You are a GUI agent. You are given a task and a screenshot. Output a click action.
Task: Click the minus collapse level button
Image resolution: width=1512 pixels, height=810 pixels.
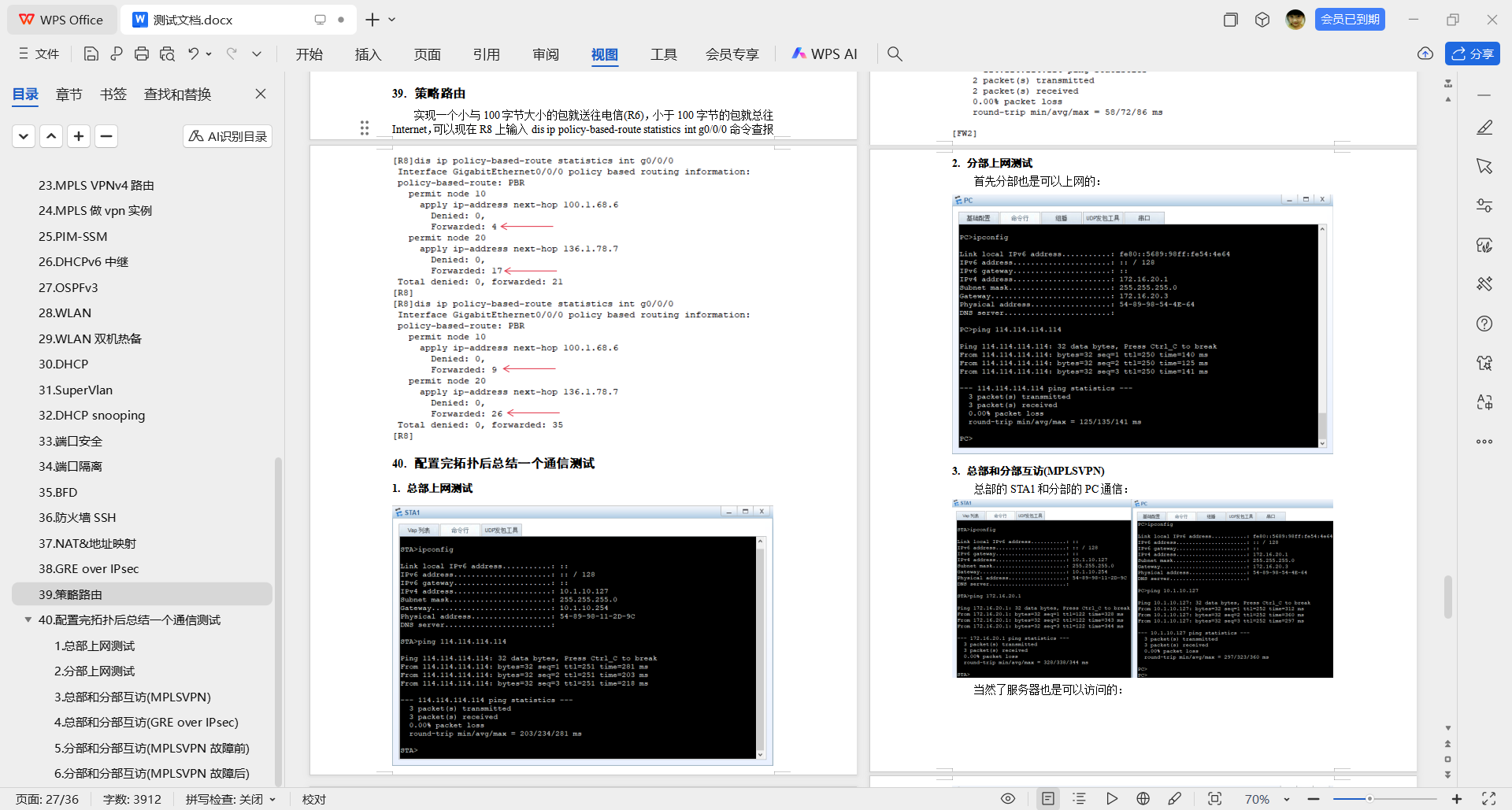coord(106,136)
